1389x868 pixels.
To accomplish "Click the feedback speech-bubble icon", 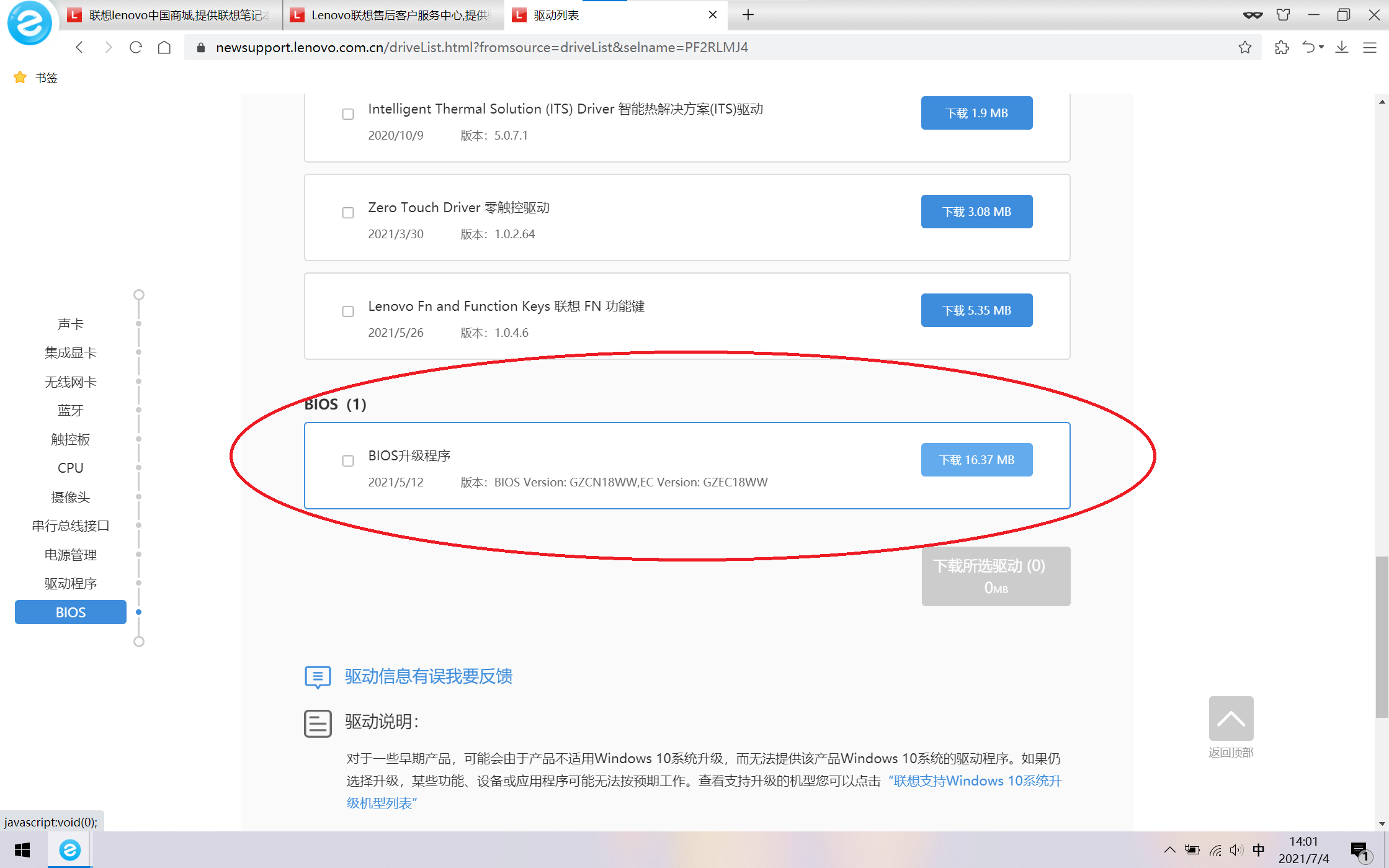I will (318, 677).
